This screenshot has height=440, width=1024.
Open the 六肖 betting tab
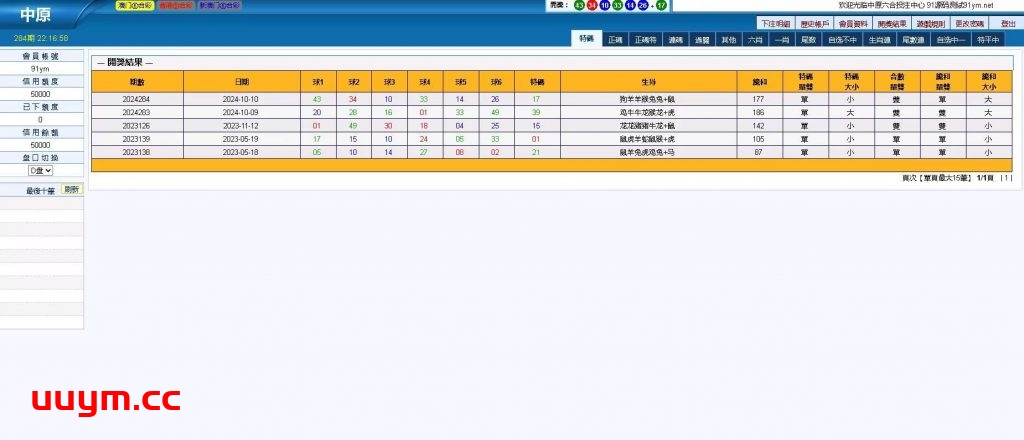point(755,40)
